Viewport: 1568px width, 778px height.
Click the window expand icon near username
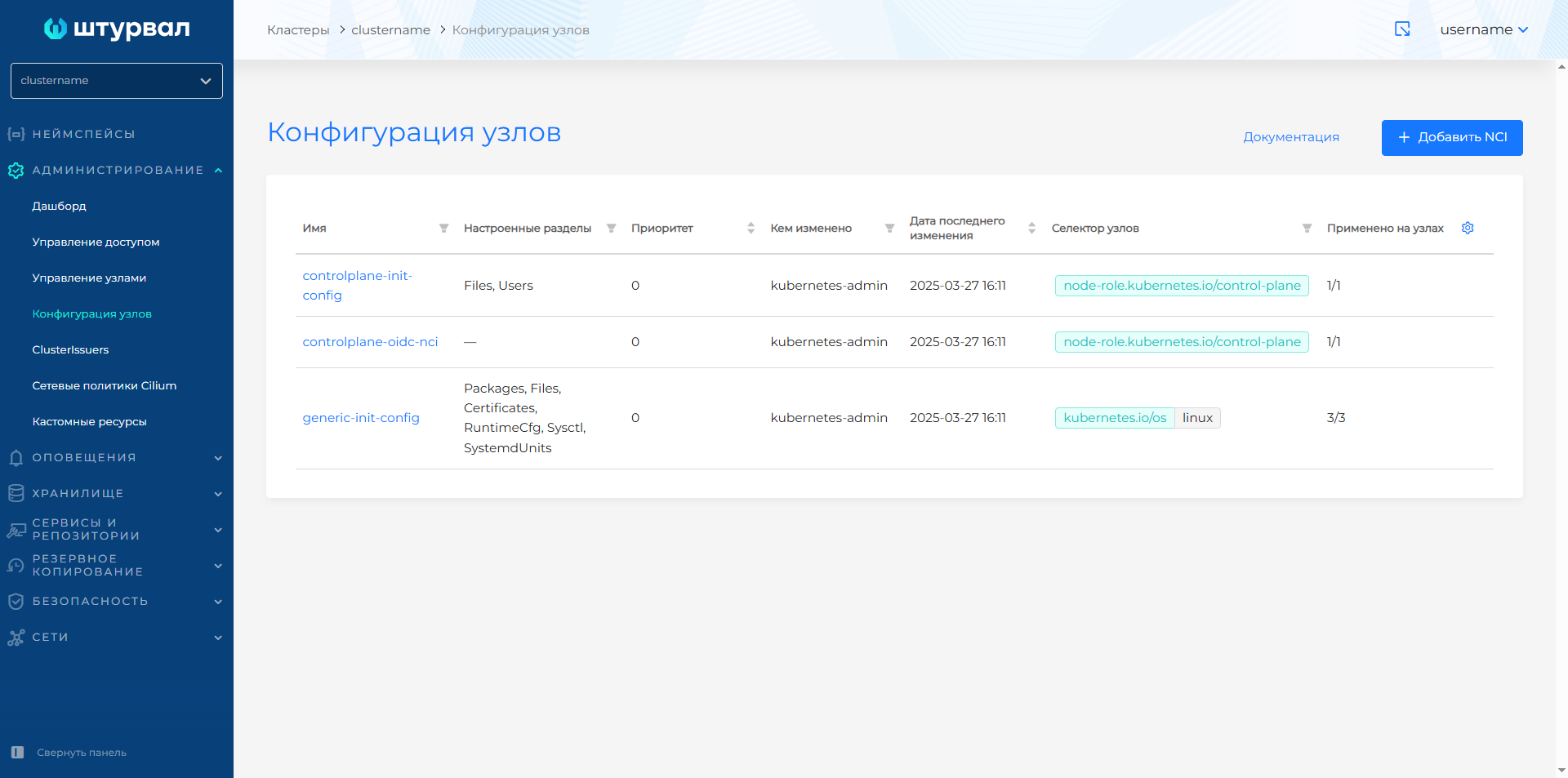tap(1402, 29)
